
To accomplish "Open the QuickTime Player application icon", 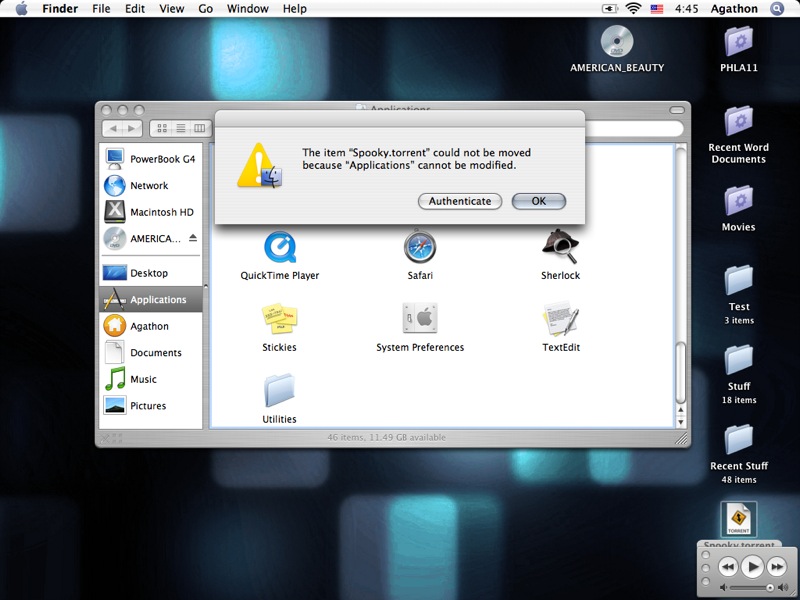I will (x=280, y=247).
